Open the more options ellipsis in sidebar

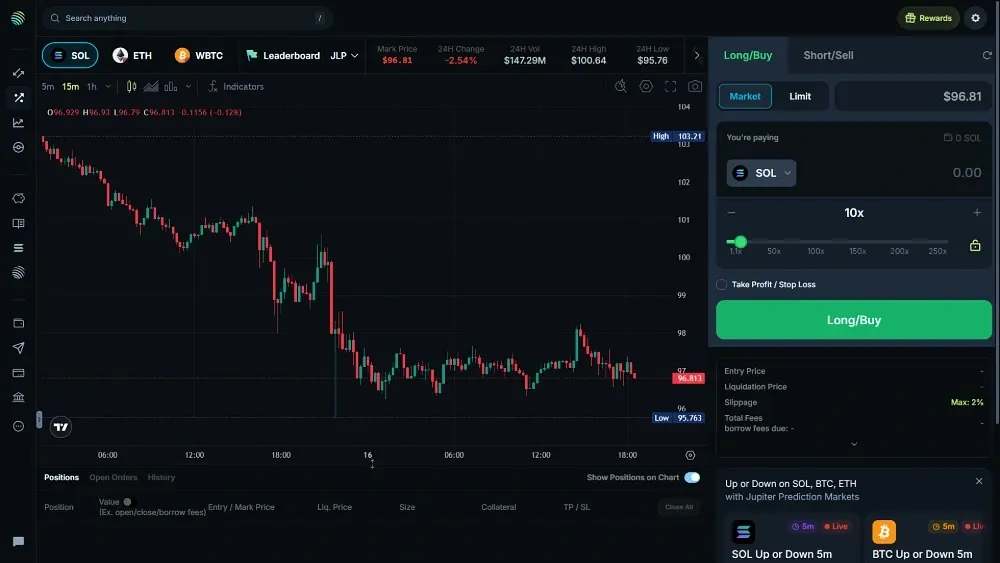18,426
